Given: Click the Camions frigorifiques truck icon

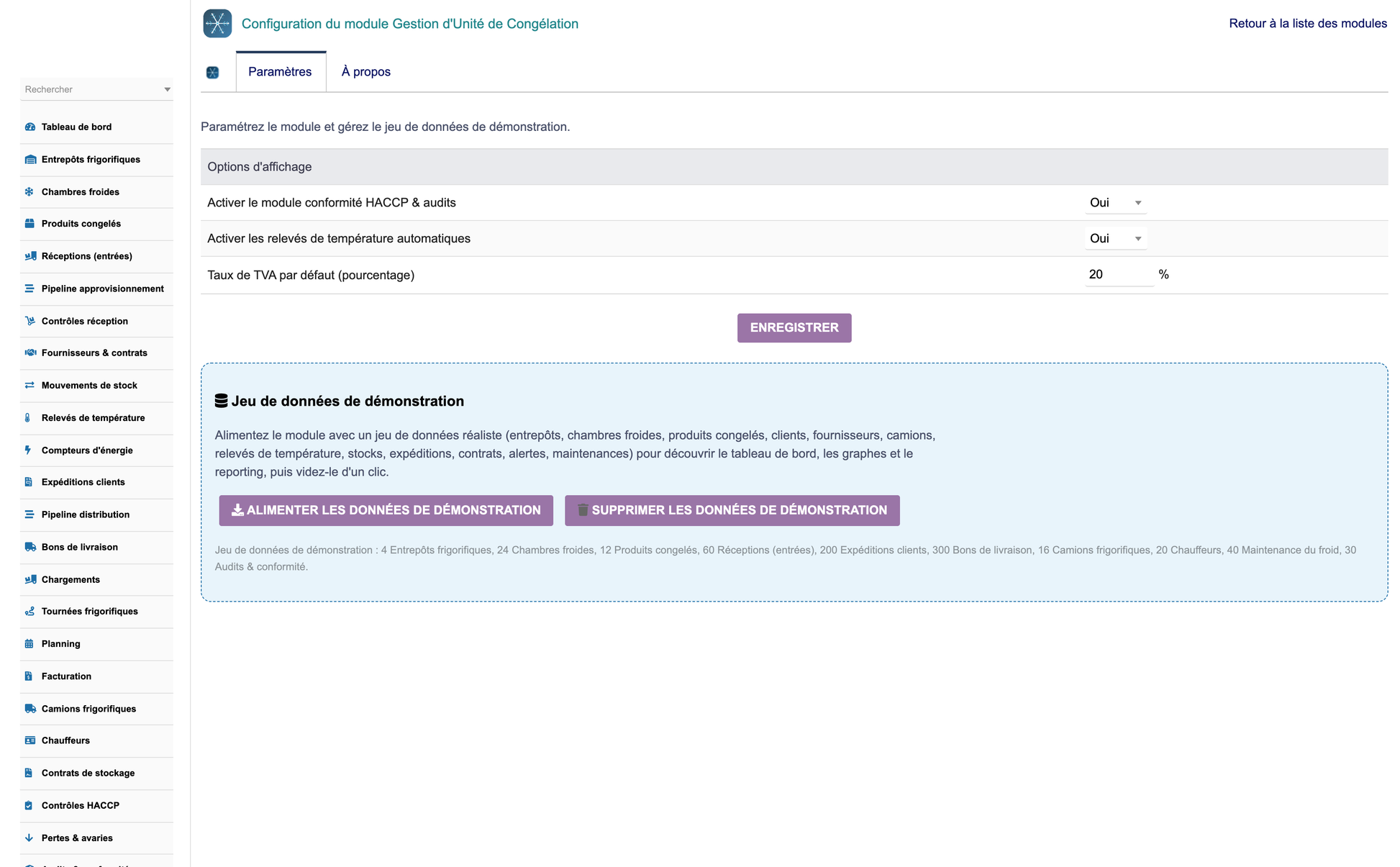Looking at the screenshot, I should click(x=29, y=709).
